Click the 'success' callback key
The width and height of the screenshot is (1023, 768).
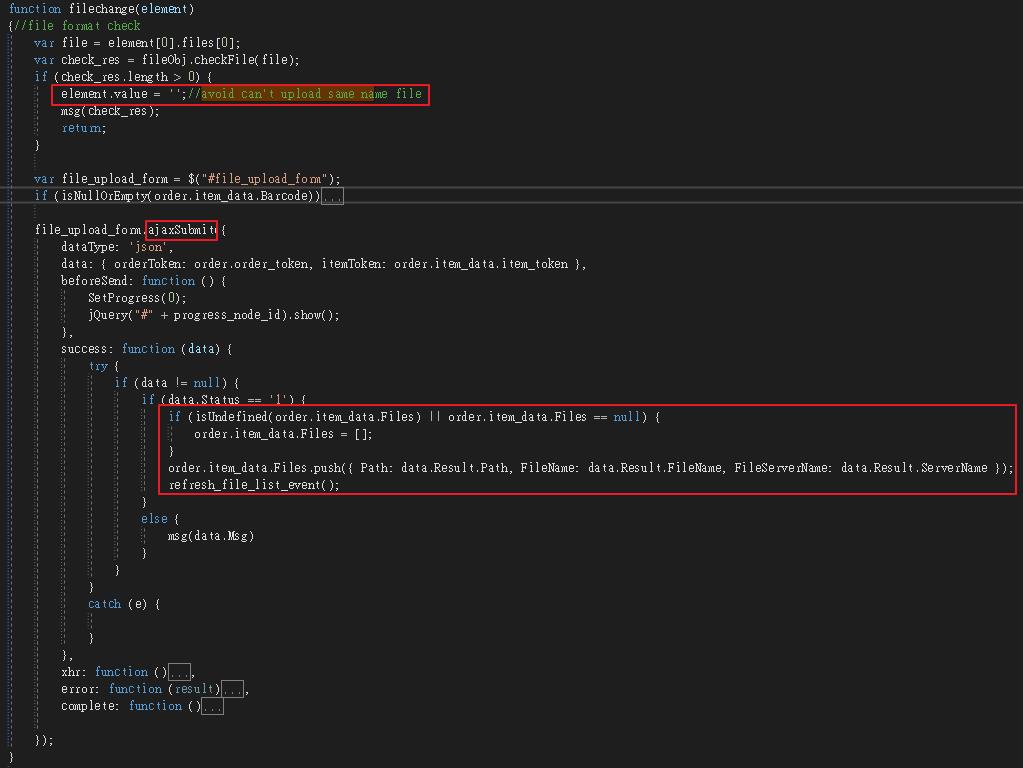(x=84, y=348)
